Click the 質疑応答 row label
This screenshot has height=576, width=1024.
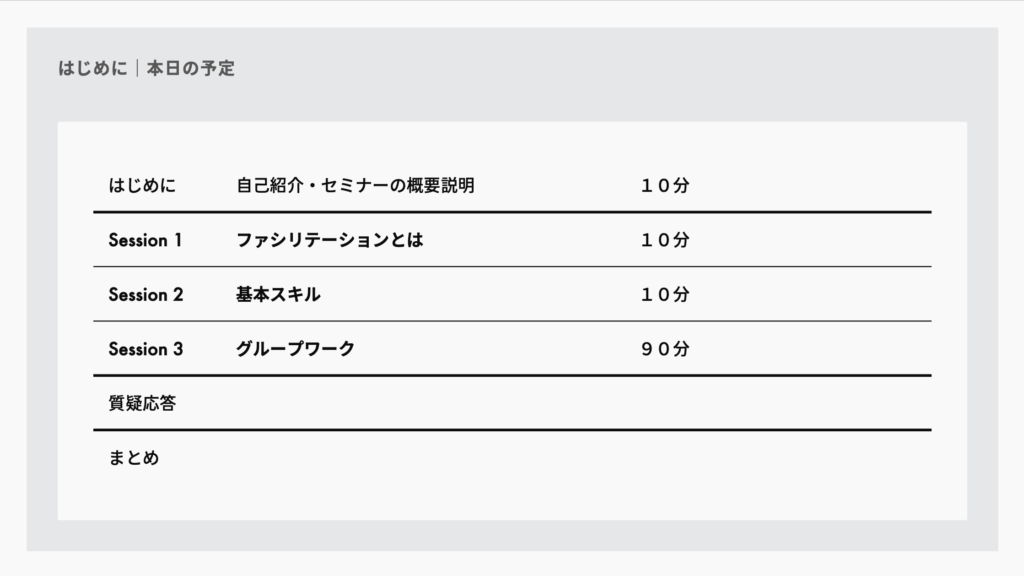[x=142, y=404]
